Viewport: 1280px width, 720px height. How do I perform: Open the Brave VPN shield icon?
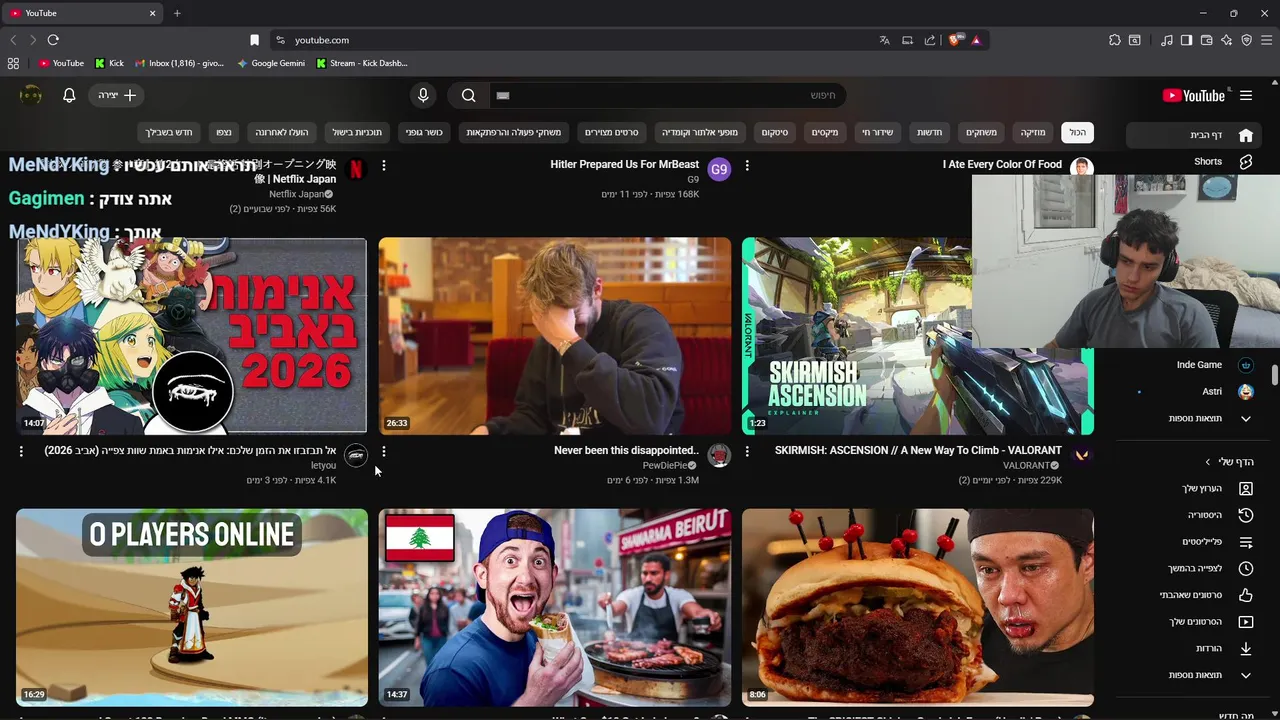point(1246,40)
